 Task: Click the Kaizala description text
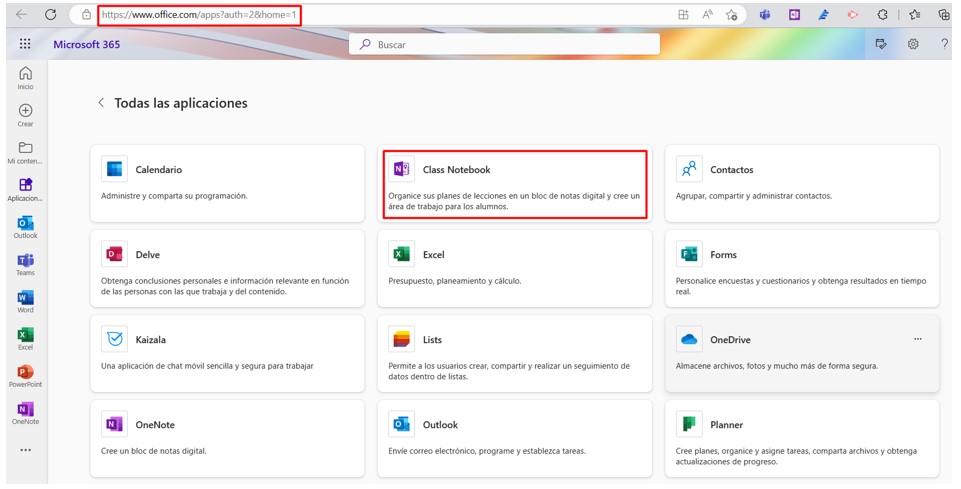click(207, 366)
